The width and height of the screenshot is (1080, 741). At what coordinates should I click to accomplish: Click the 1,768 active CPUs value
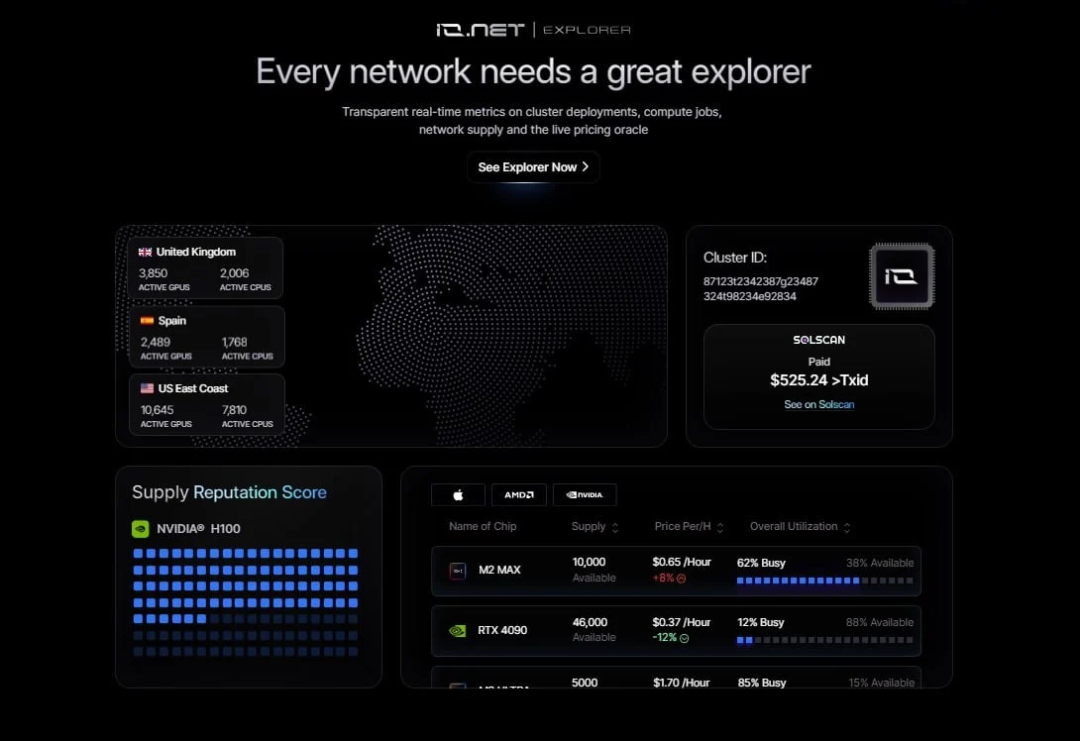click(234, 342)
